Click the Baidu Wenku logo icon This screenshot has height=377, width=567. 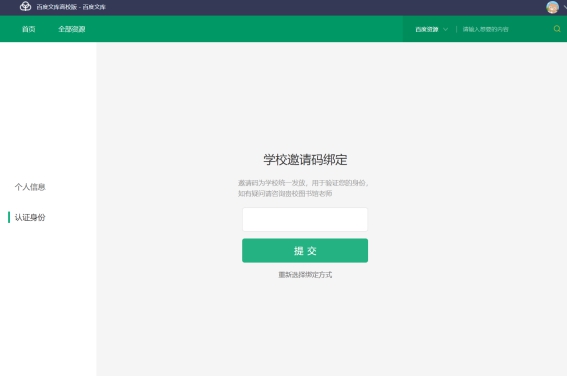point(25,7)
